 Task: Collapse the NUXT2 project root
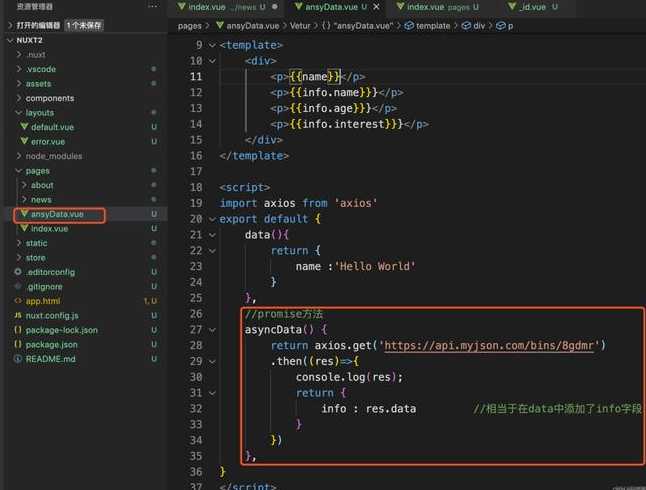click(10, 40)
